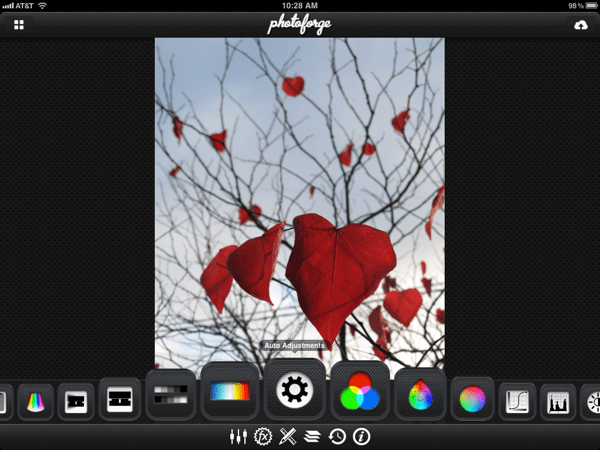
Task: Switch to the adjustments sliders tab
Action: click(x=238, y=436)
